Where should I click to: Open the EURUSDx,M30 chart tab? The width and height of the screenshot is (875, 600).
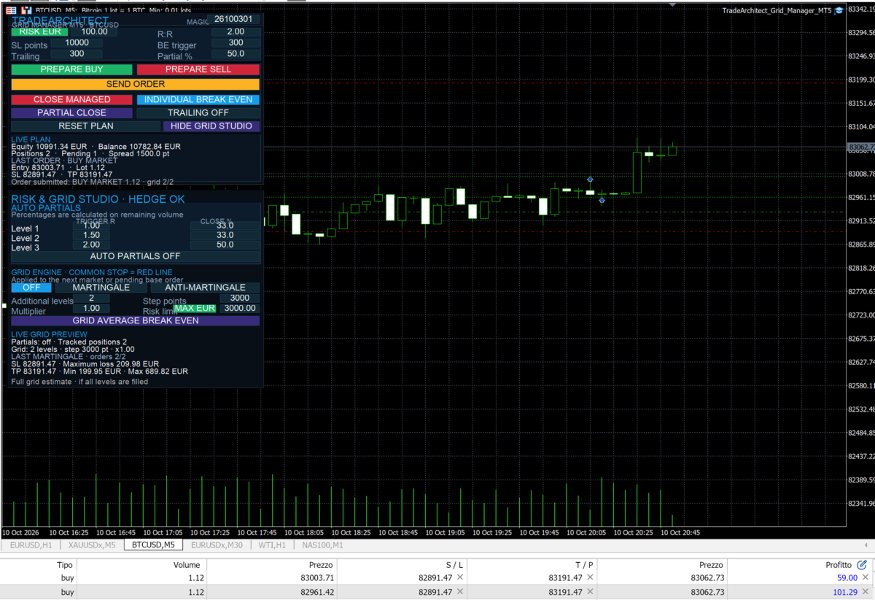click(x=217, y=545)
